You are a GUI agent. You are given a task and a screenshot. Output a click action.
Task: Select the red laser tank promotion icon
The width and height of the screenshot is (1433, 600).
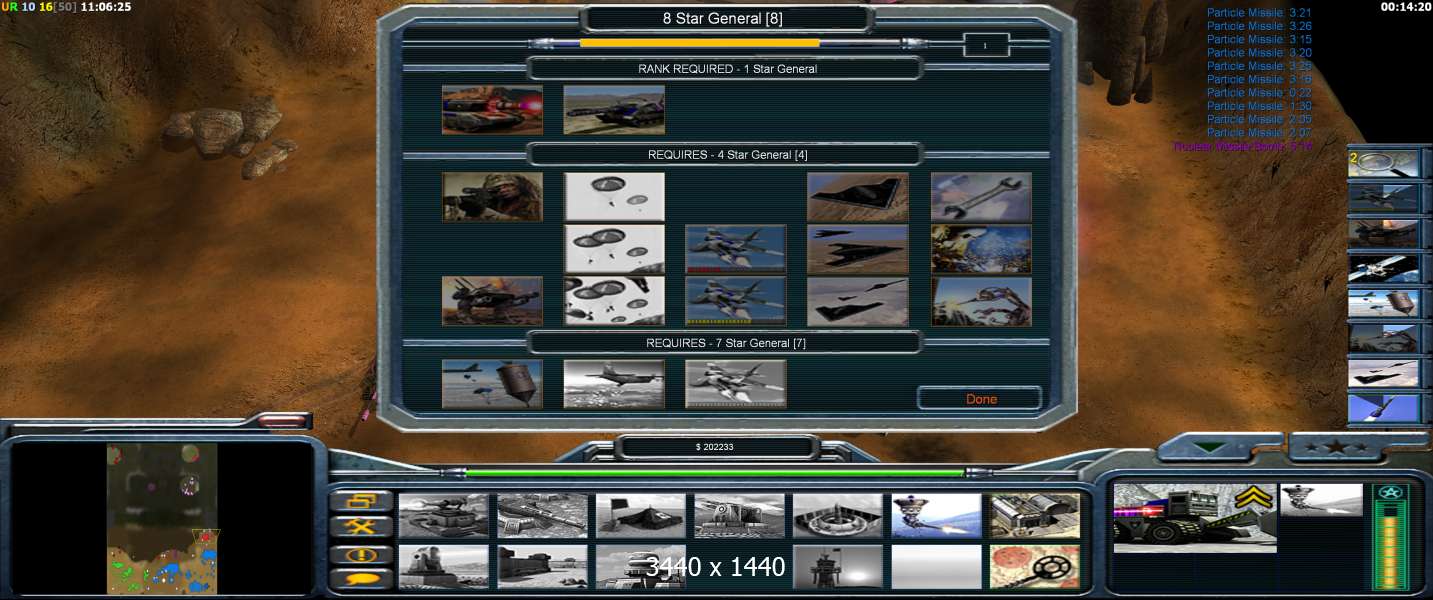(492, 109)
